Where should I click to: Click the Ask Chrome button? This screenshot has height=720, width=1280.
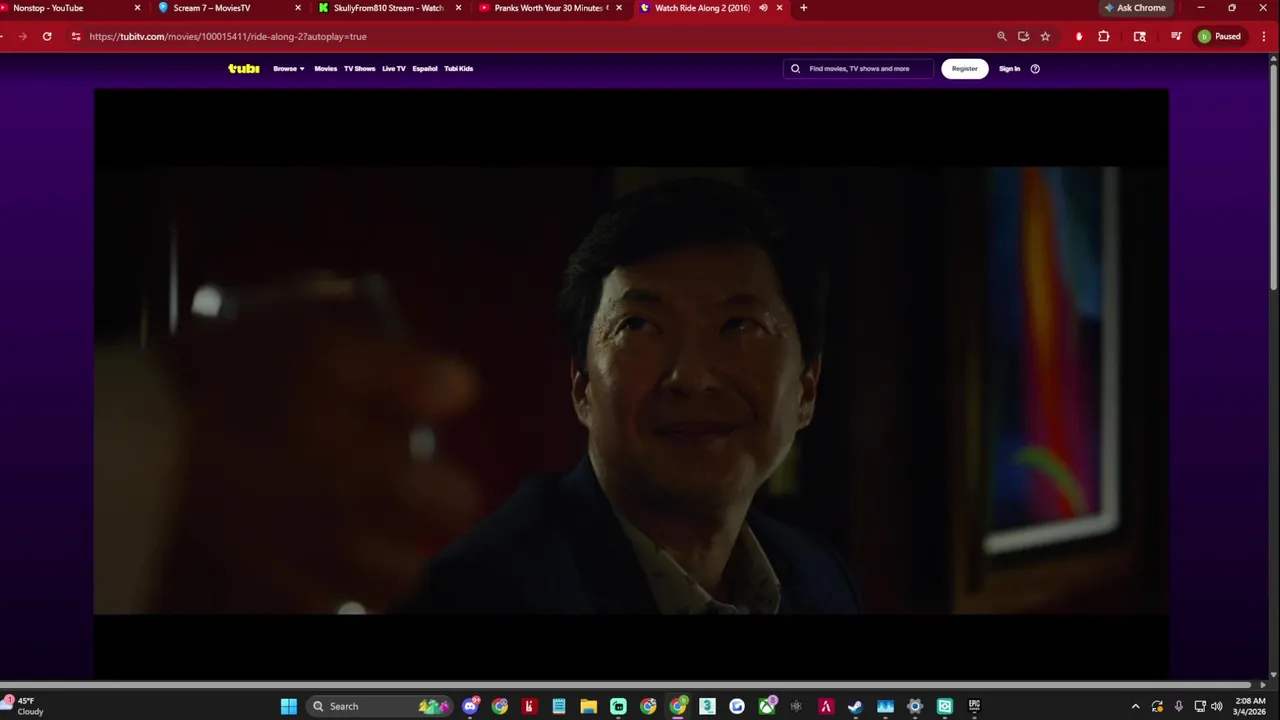(1135, 8)
